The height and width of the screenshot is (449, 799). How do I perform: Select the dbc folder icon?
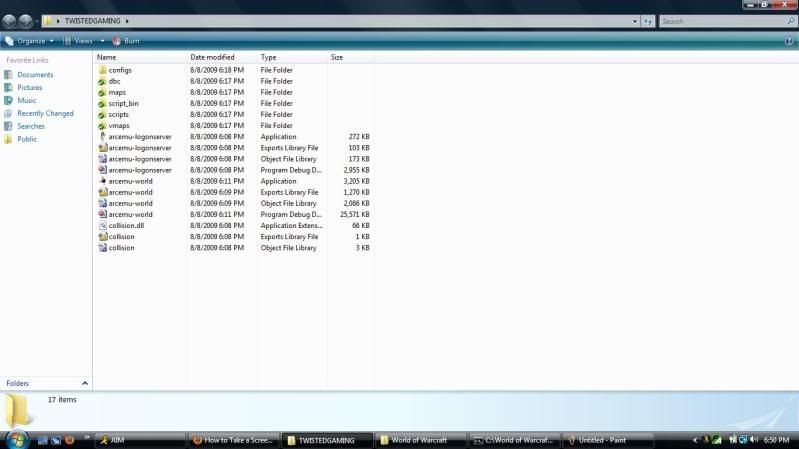[x=102, y=81]
